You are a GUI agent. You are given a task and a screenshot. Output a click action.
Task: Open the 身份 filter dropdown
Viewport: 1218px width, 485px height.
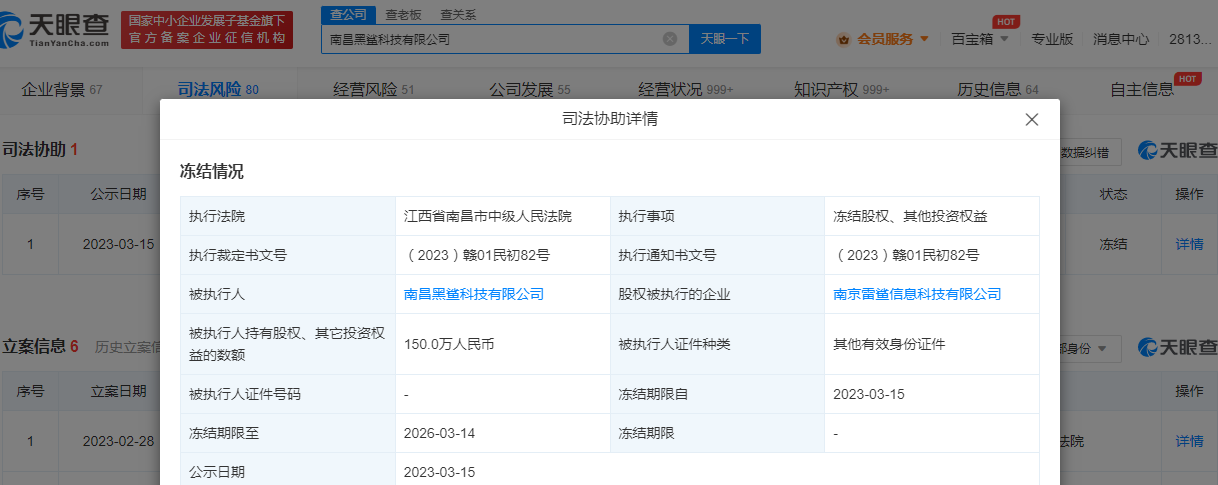tap(1087, 349)
